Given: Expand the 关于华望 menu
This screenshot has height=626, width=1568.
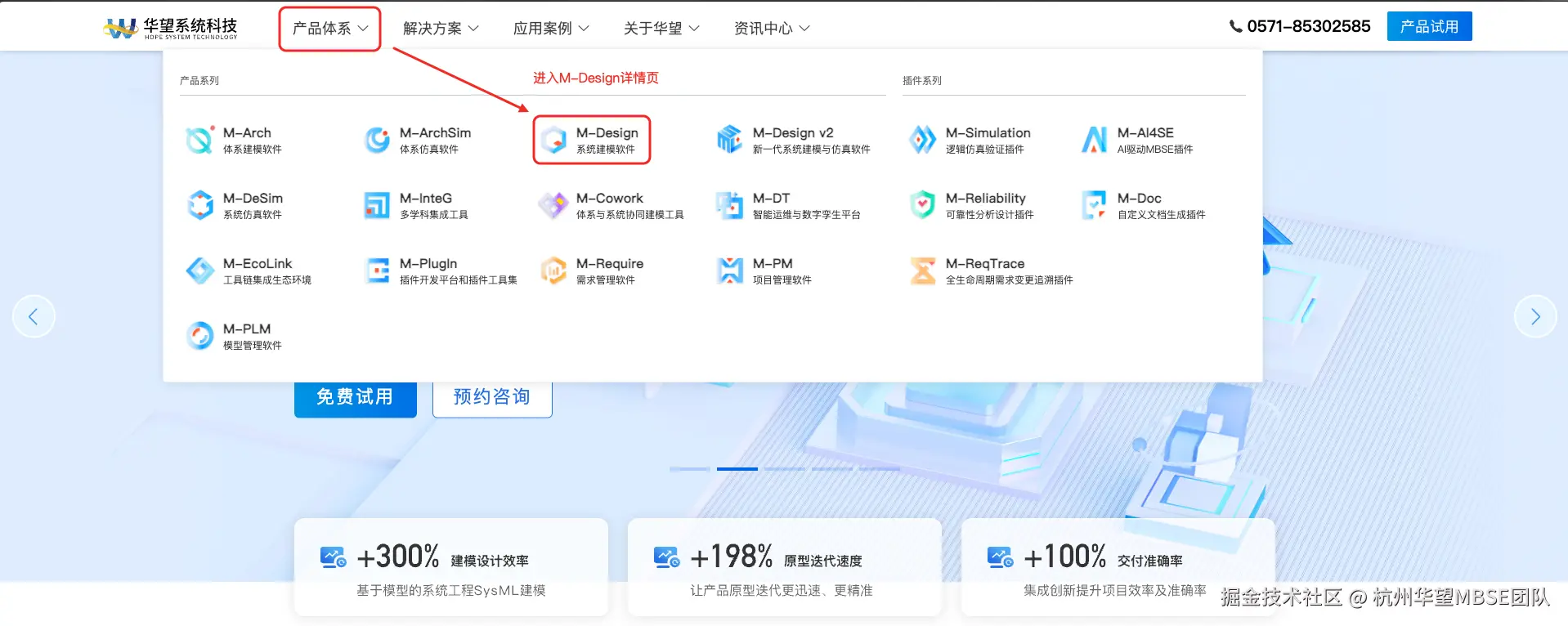Looking at the screenshot, I should tap(661, 29).
